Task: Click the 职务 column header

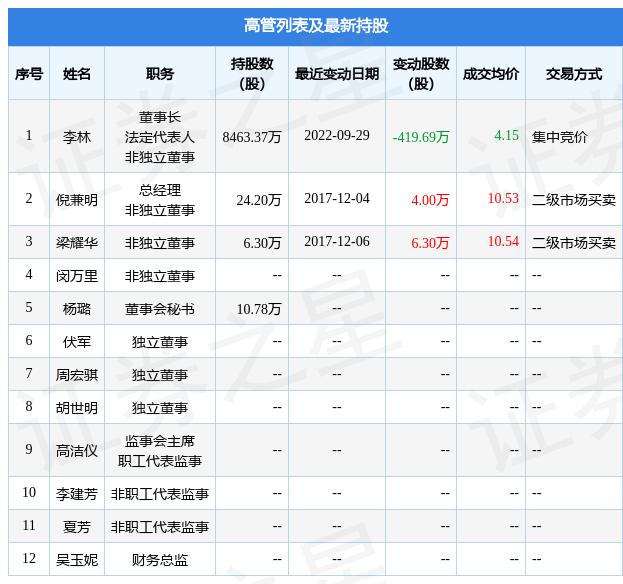Action: (x=160, y=74)
